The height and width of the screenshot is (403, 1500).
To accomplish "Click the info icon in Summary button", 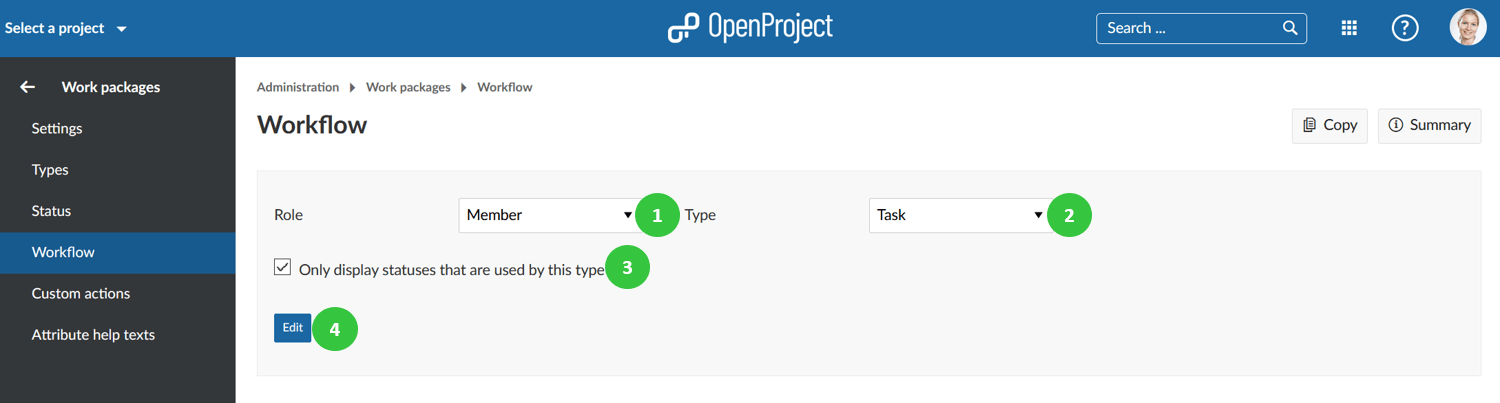I will click(x=1396, y=125).
